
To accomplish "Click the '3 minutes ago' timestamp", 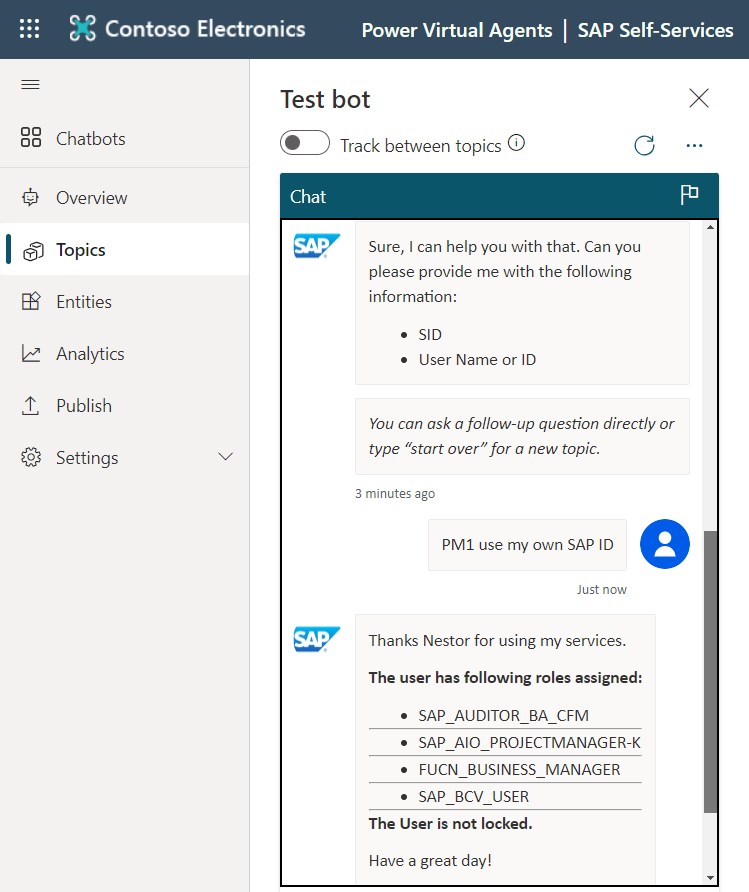I will click(x=395, y=493).
